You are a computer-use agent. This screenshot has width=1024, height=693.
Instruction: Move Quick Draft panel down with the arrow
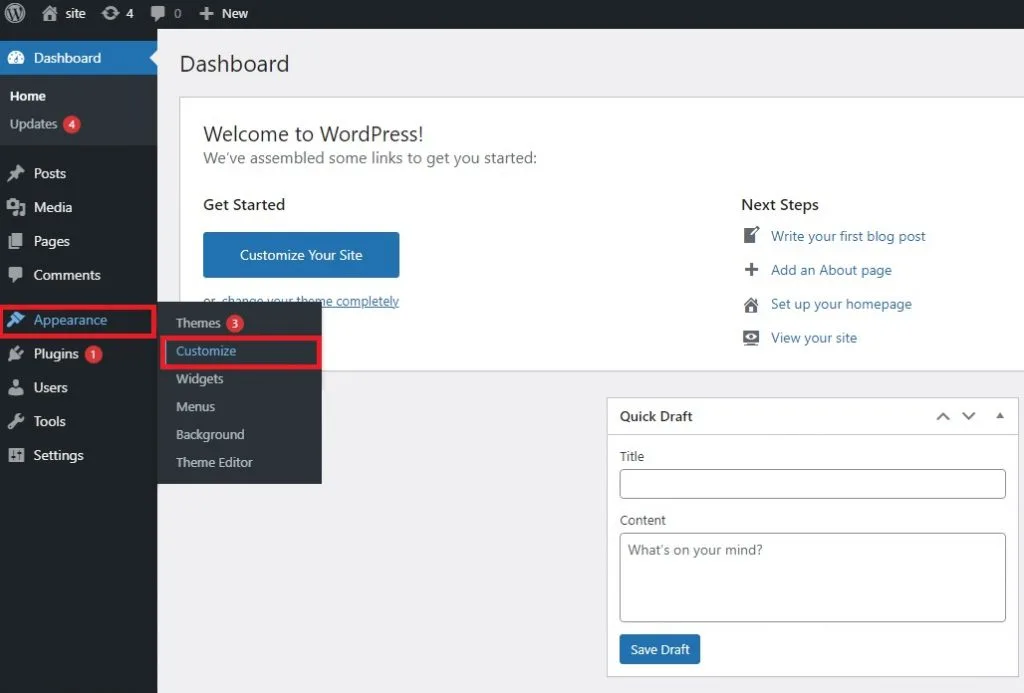[969, 416]
